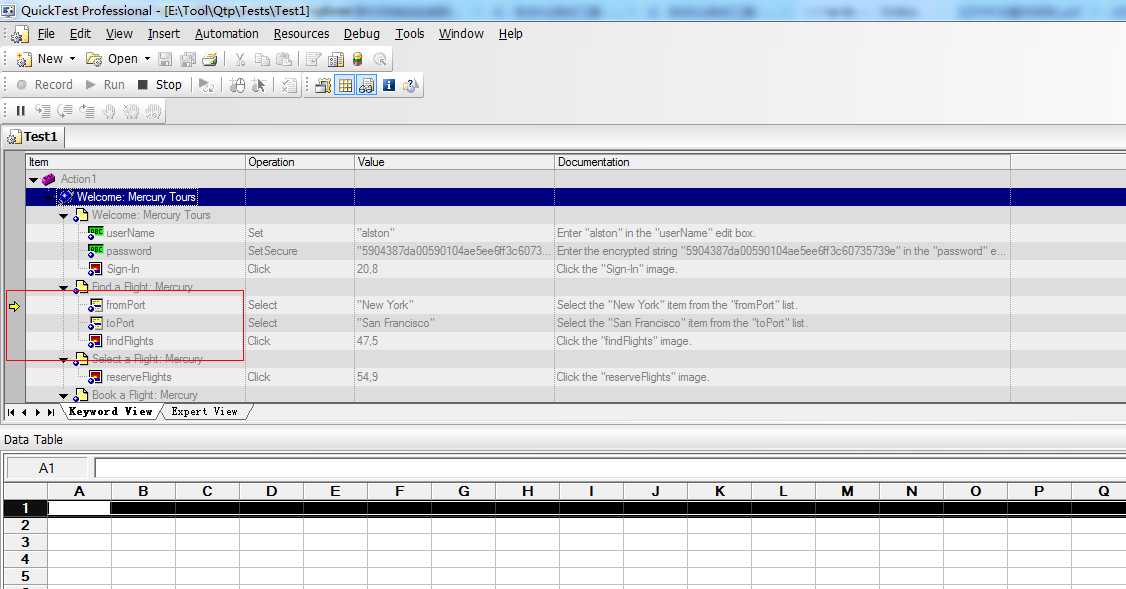The height and width of the screenshot is (589, 1126).
Task: Click the question-mark icon right of Information
Action: [x=411, y=85]
